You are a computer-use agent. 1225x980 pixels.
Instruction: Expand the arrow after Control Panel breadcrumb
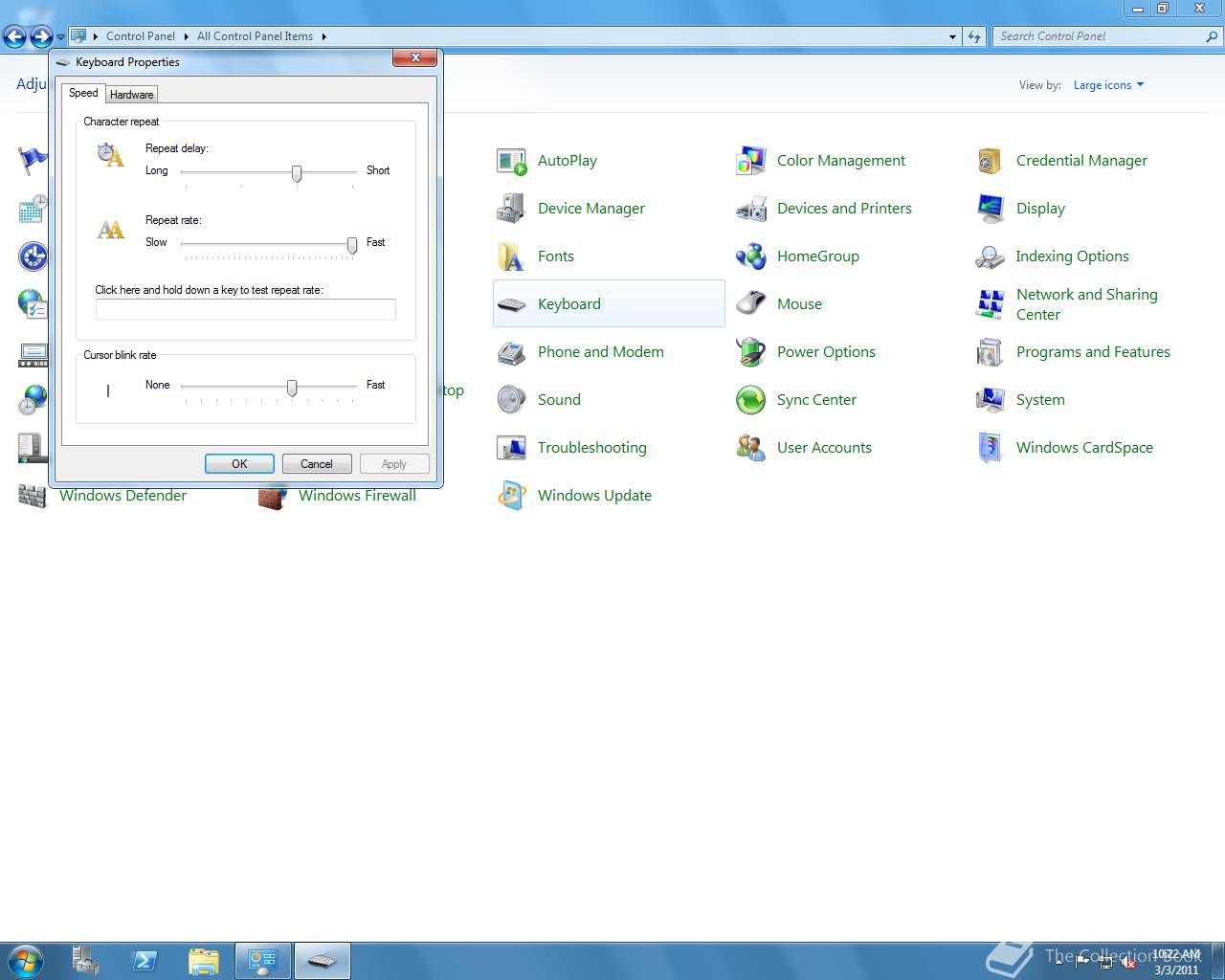point(185,36)
